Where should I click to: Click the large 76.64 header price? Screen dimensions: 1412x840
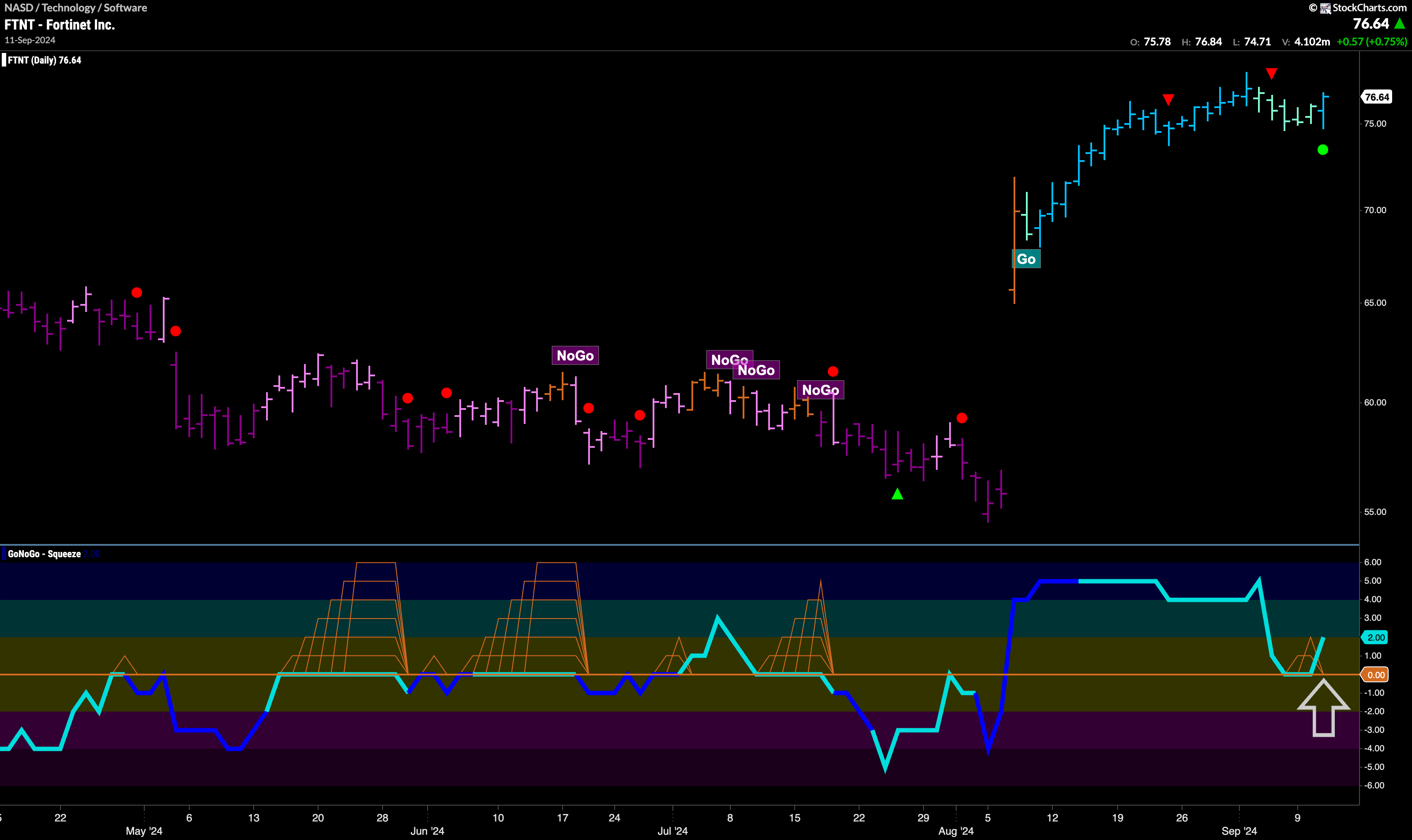(x=1371, y=24)
